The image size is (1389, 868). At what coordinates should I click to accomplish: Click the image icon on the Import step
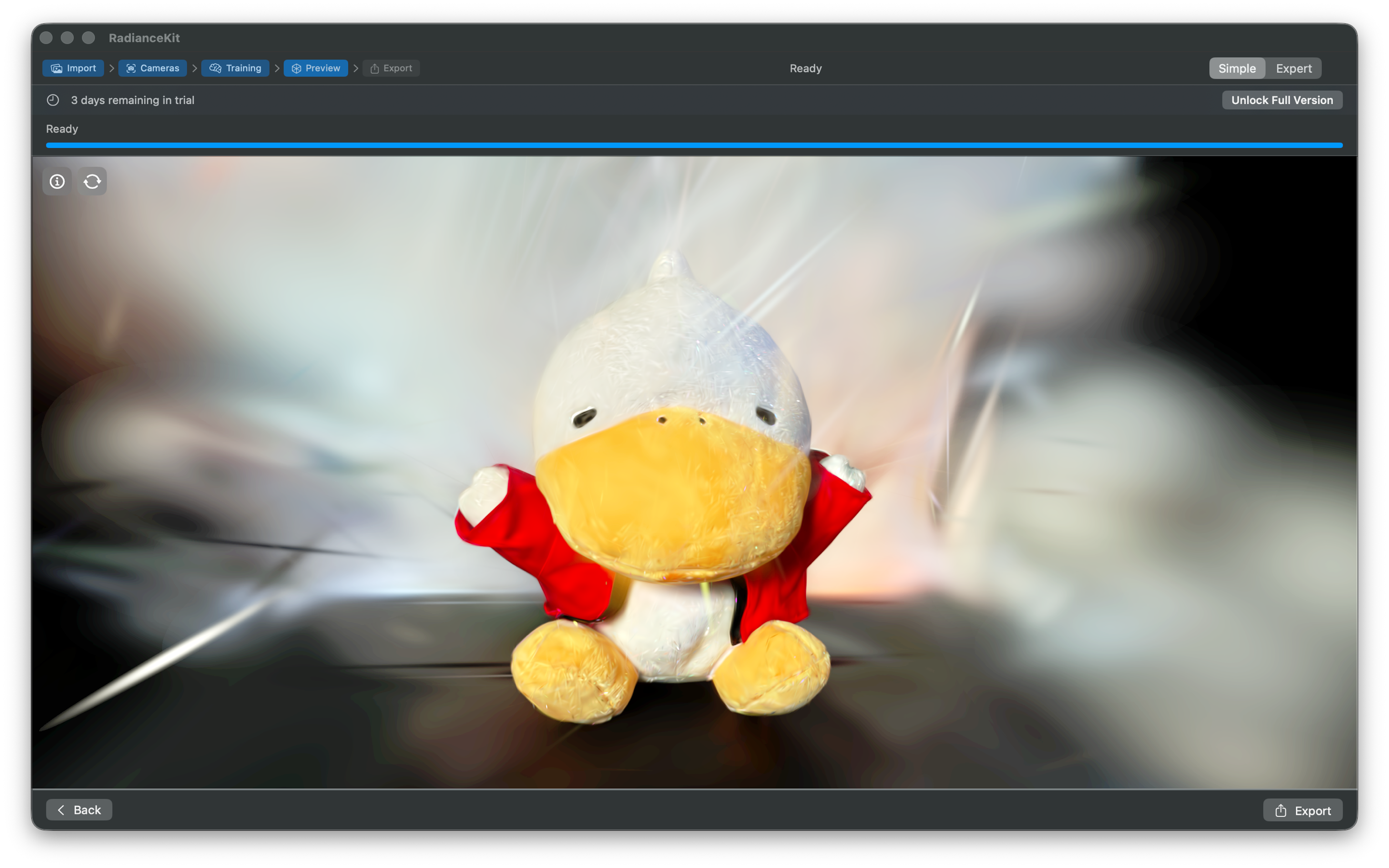[57, 68]
